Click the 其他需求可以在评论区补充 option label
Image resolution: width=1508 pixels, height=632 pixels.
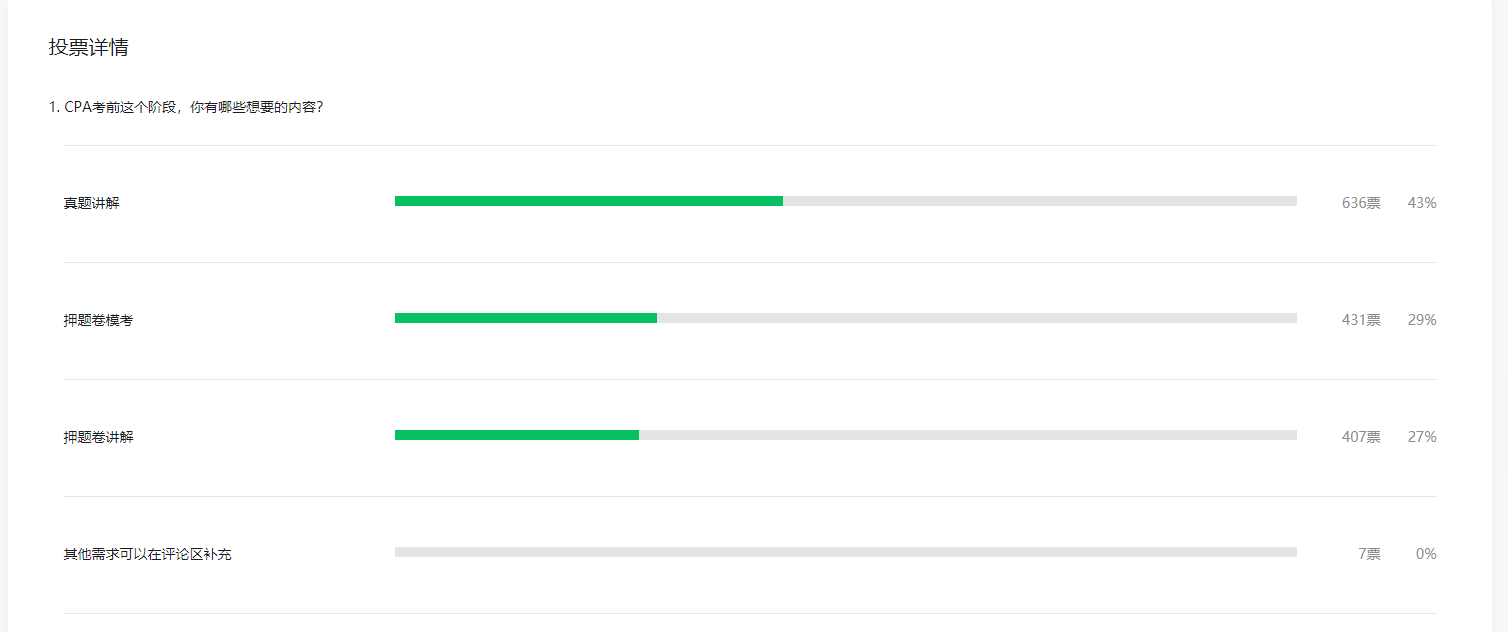[x=147, y=554]
